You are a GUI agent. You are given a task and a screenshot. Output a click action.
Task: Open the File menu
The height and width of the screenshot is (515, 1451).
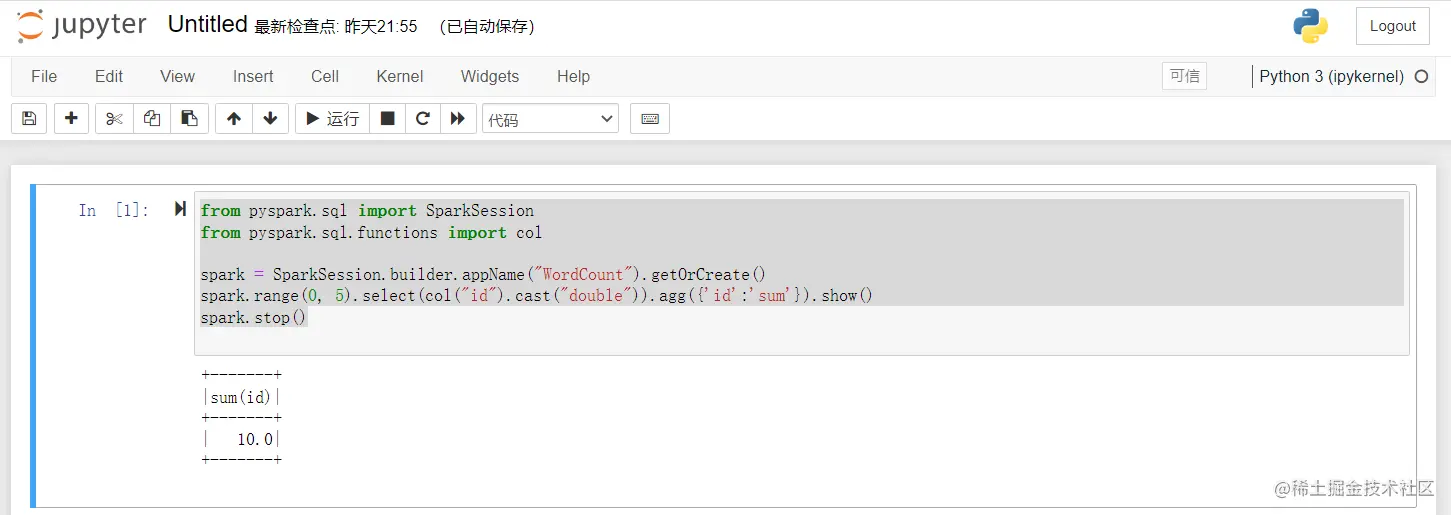[44, 76]
